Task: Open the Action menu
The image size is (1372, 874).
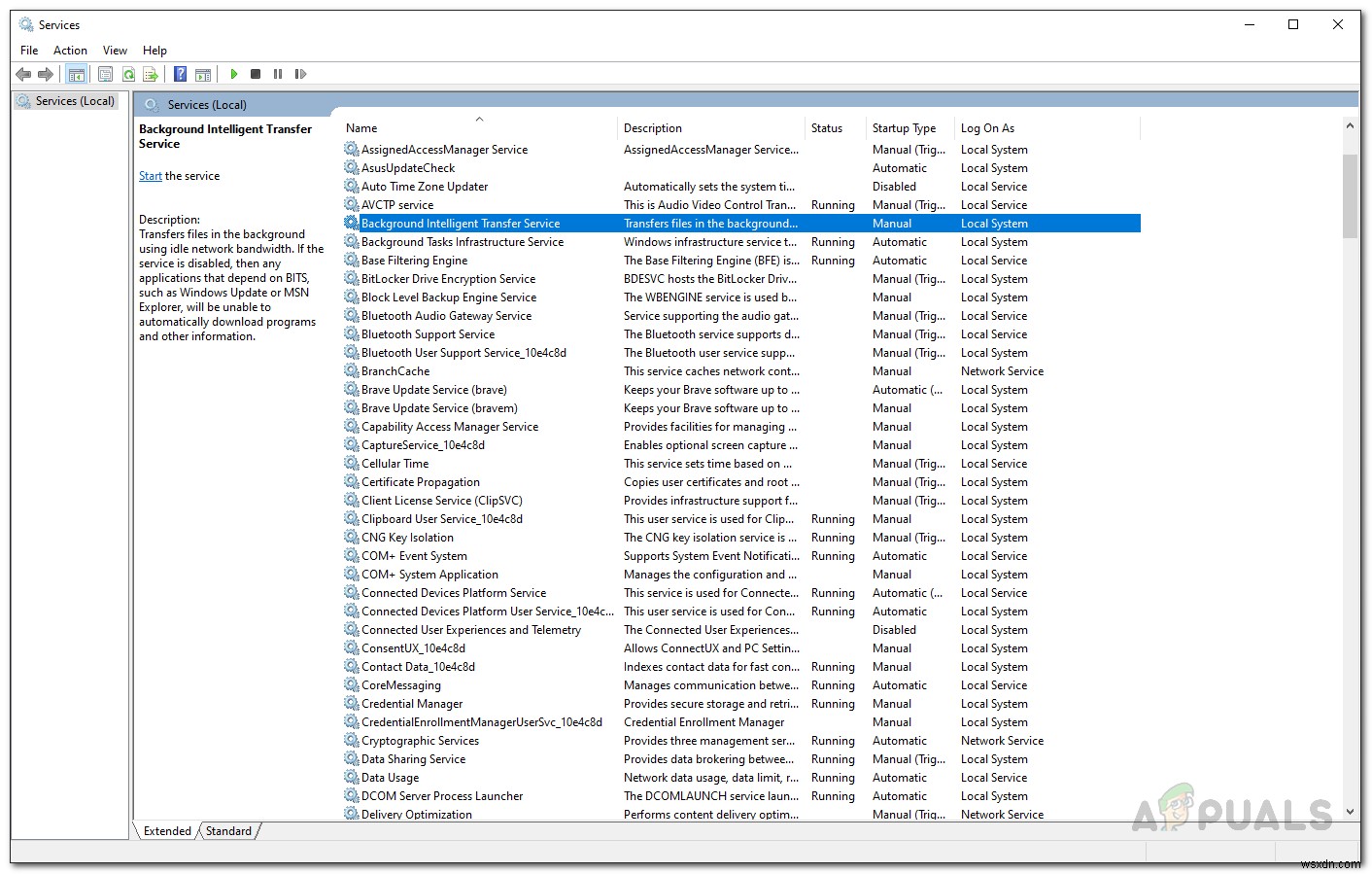Action: click(x=70, y=50)
